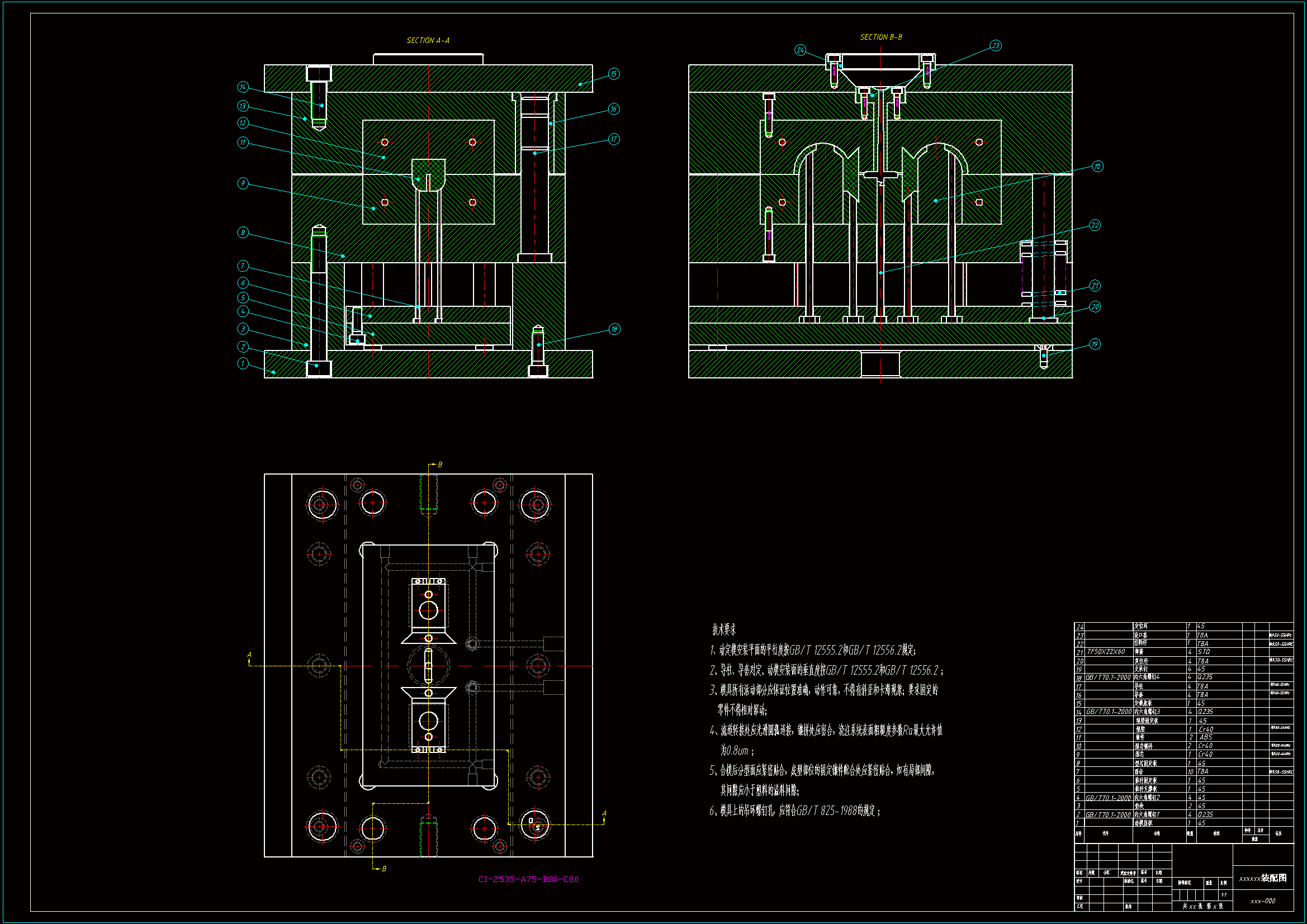Click the 技术要求 heading text
1307x924 pixels.
723,629
